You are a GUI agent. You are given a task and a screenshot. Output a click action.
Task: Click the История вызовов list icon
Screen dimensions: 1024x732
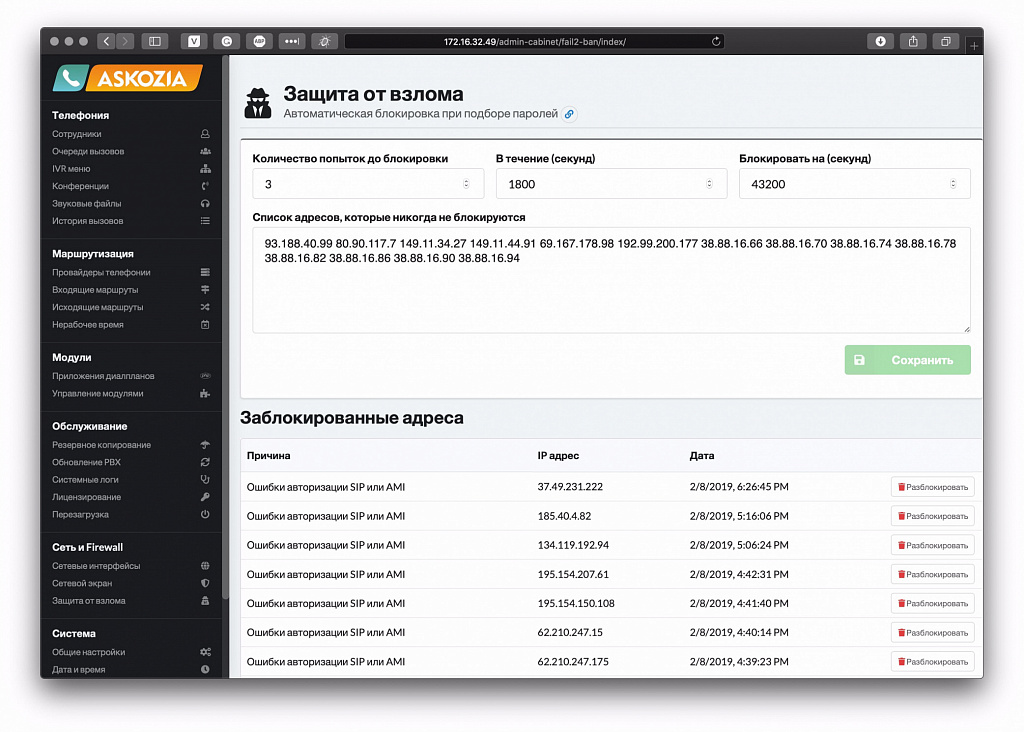[x=205, y=221]
